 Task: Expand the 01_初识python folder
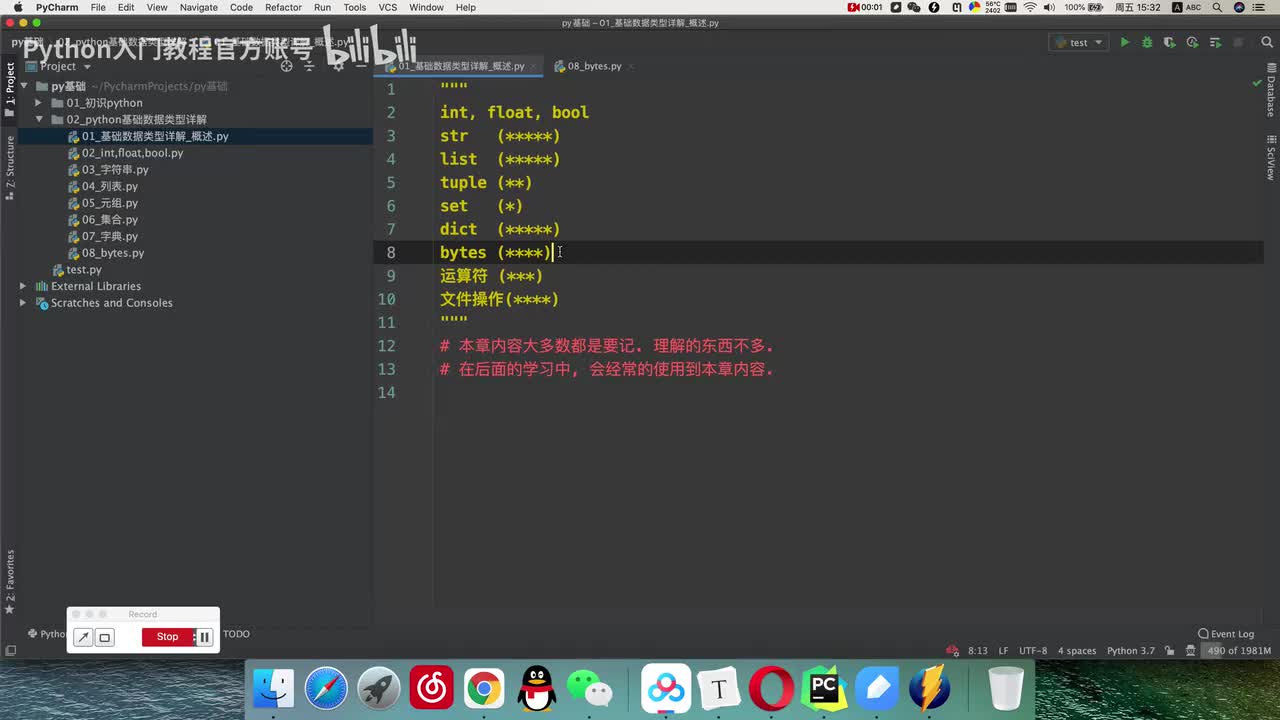(x=38, y=103)
